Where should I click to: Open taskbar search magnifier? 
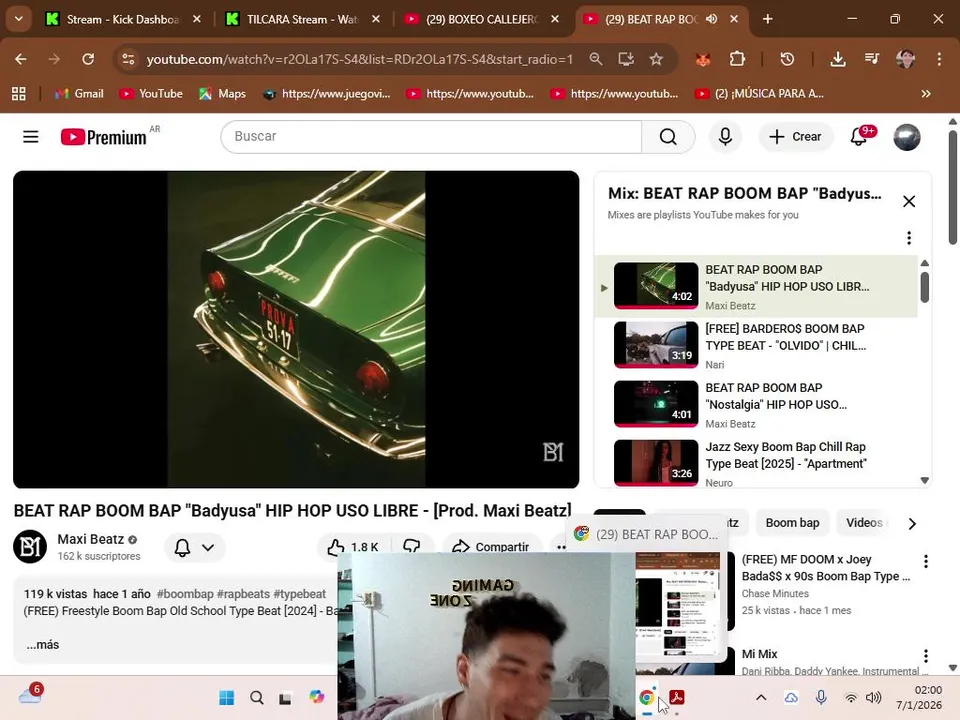point(257,697)
